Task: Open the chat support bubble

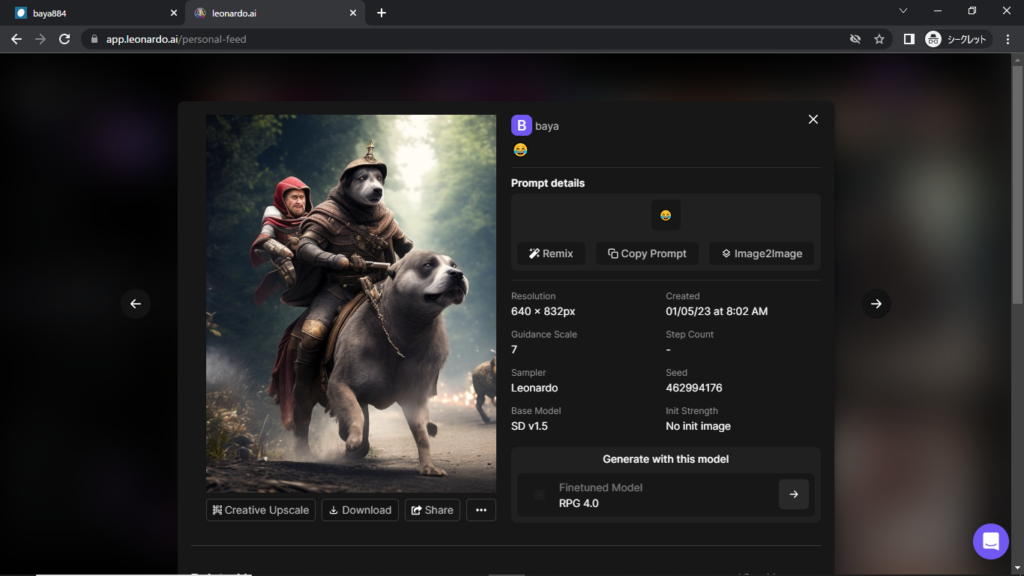Action: [x=990, y=541]
